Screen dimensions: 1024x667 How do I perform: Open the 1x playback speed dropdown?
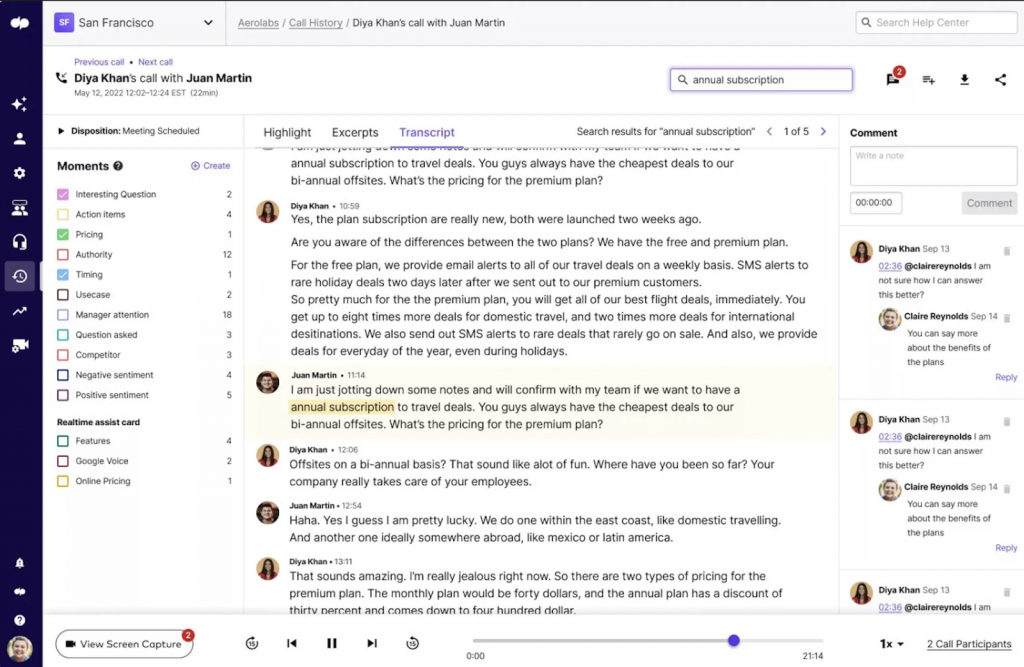pyautogui.click(x=891, y=644)
